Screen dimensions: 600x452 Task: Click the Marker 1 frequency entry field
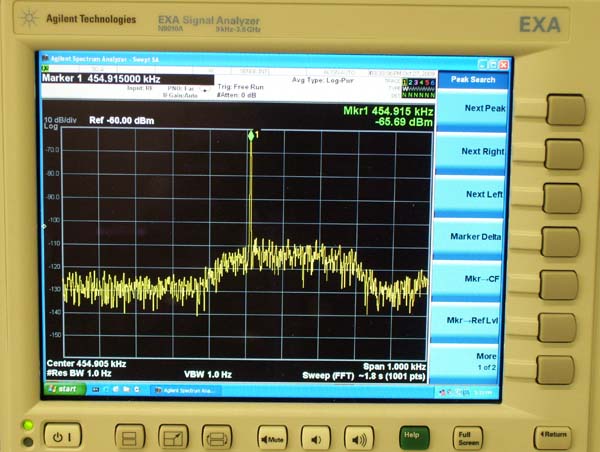(127, 79)
